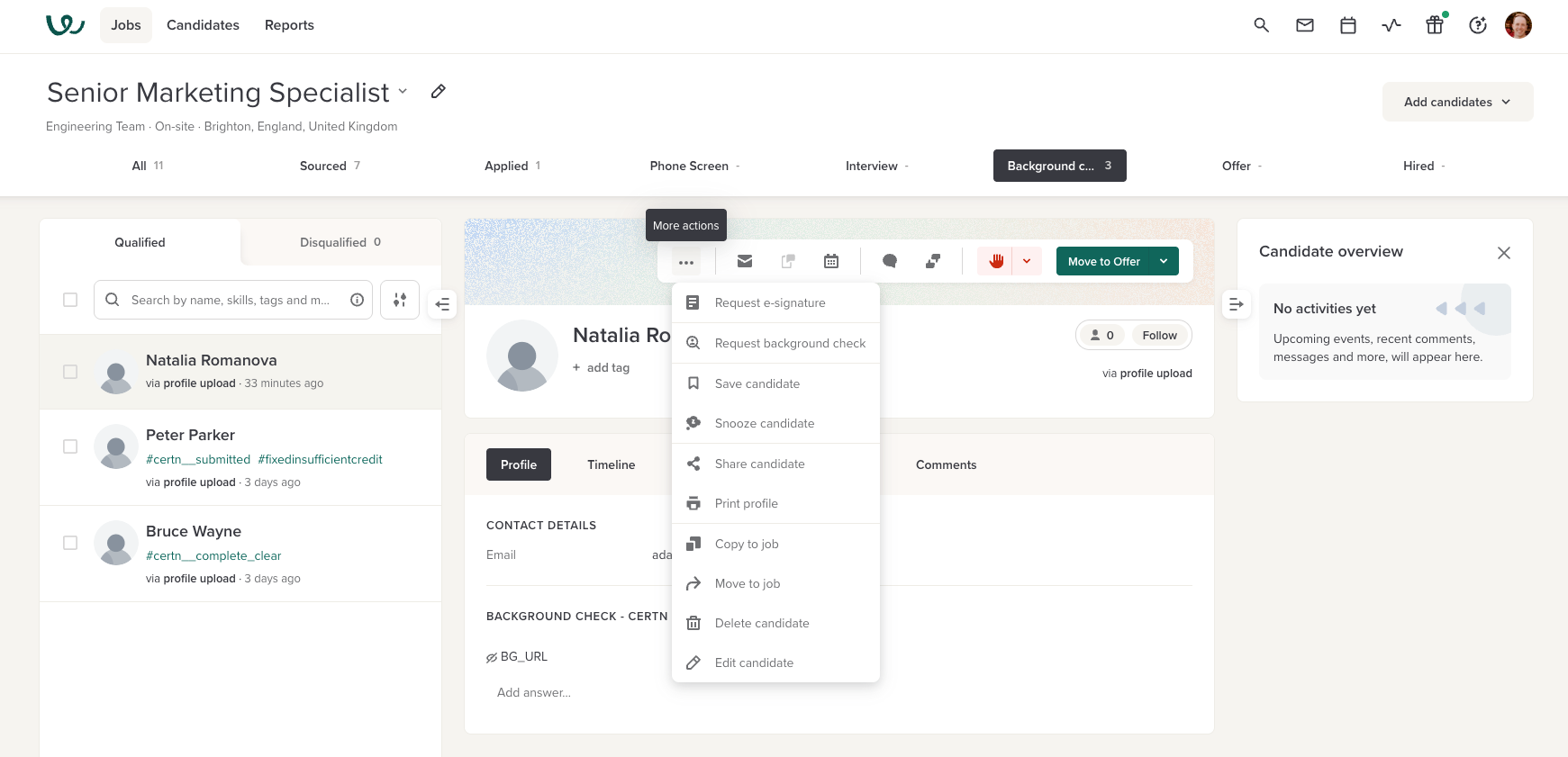Expand the Add candidates dropdown
This screenshot has height=757, width=1568.
pyautogui.click(x=1457, y=102)
